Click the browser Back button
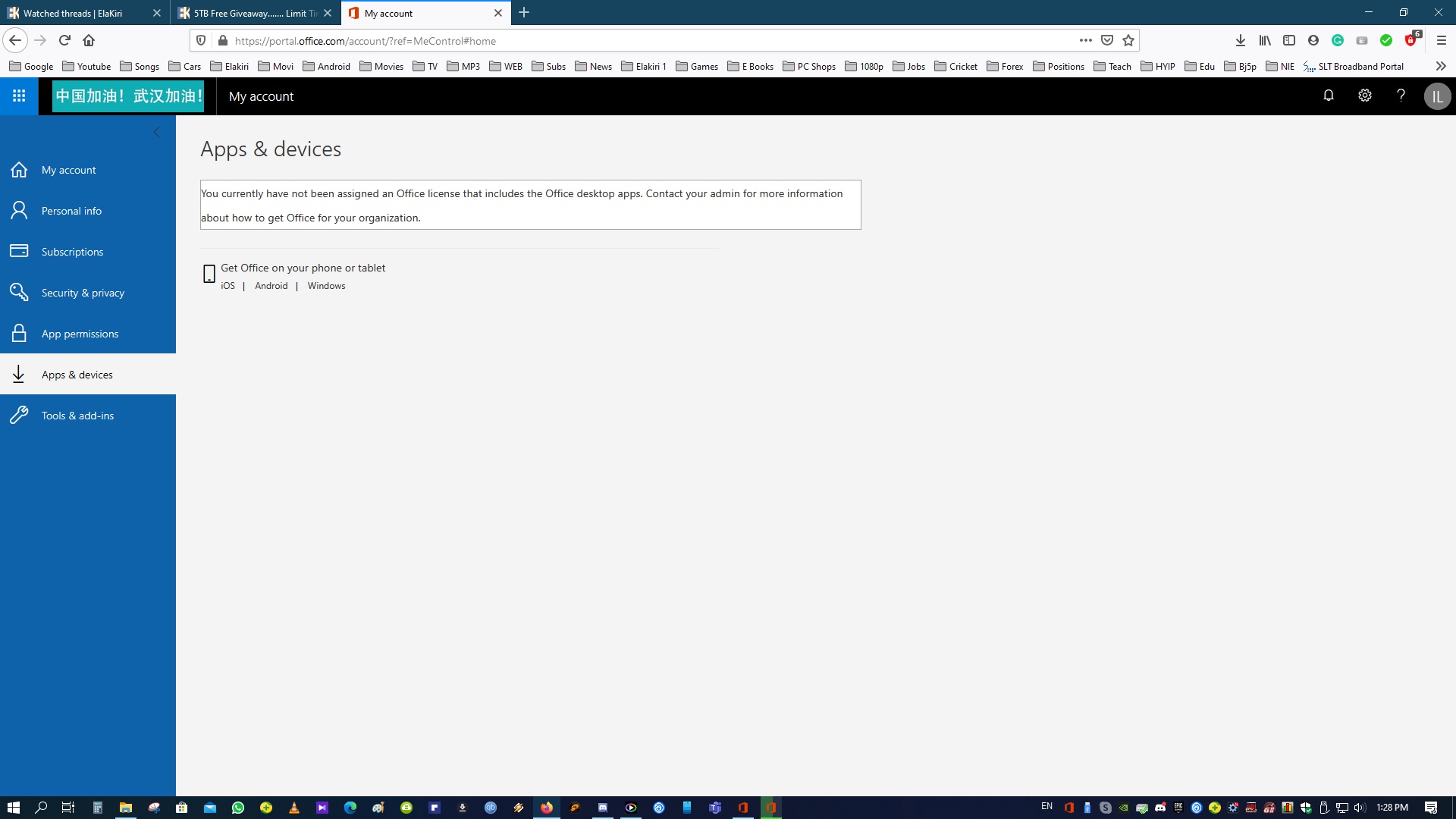This screenshot has width=1456, height=819. pos(15,40)
